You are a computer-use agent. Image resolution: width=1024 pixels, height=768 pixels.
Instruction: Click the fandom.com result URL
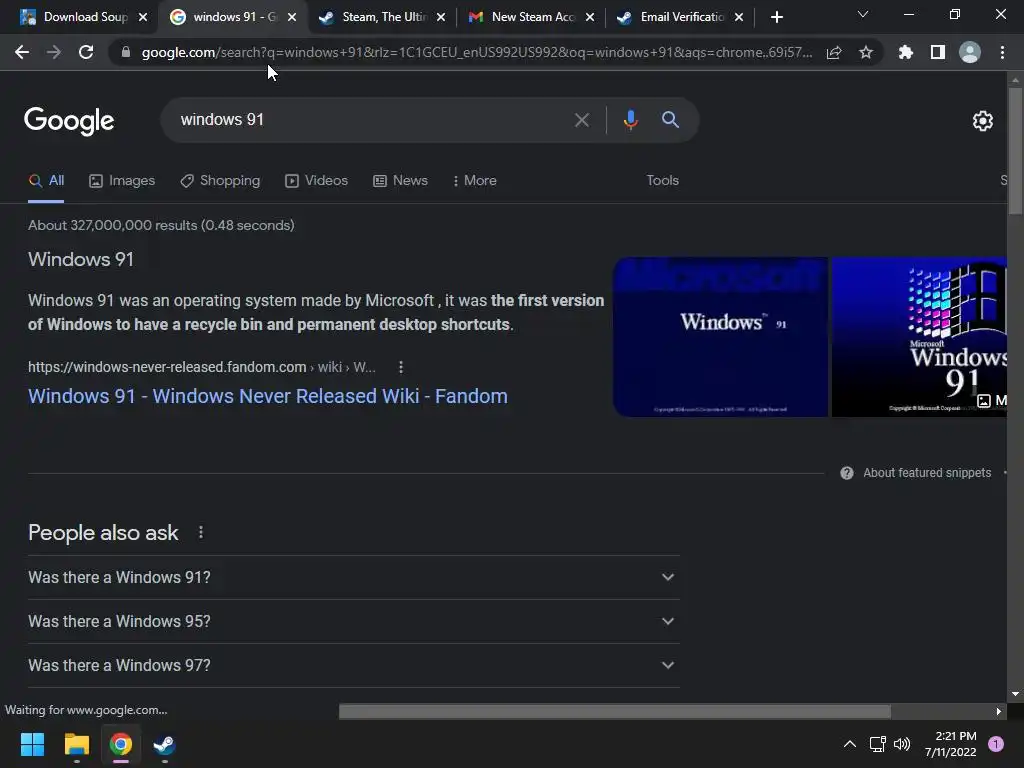click(x=202, y=367)
